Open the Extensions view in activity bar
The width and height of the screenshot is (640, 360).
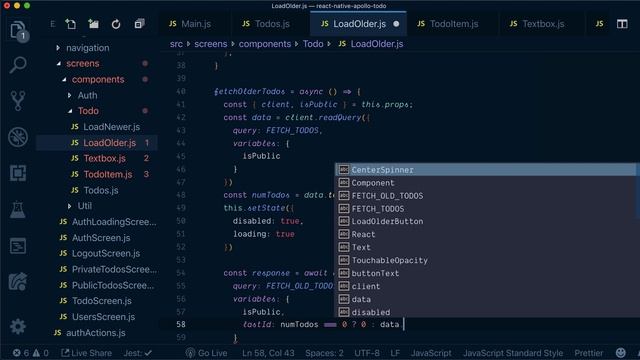[x=18, y=173]
